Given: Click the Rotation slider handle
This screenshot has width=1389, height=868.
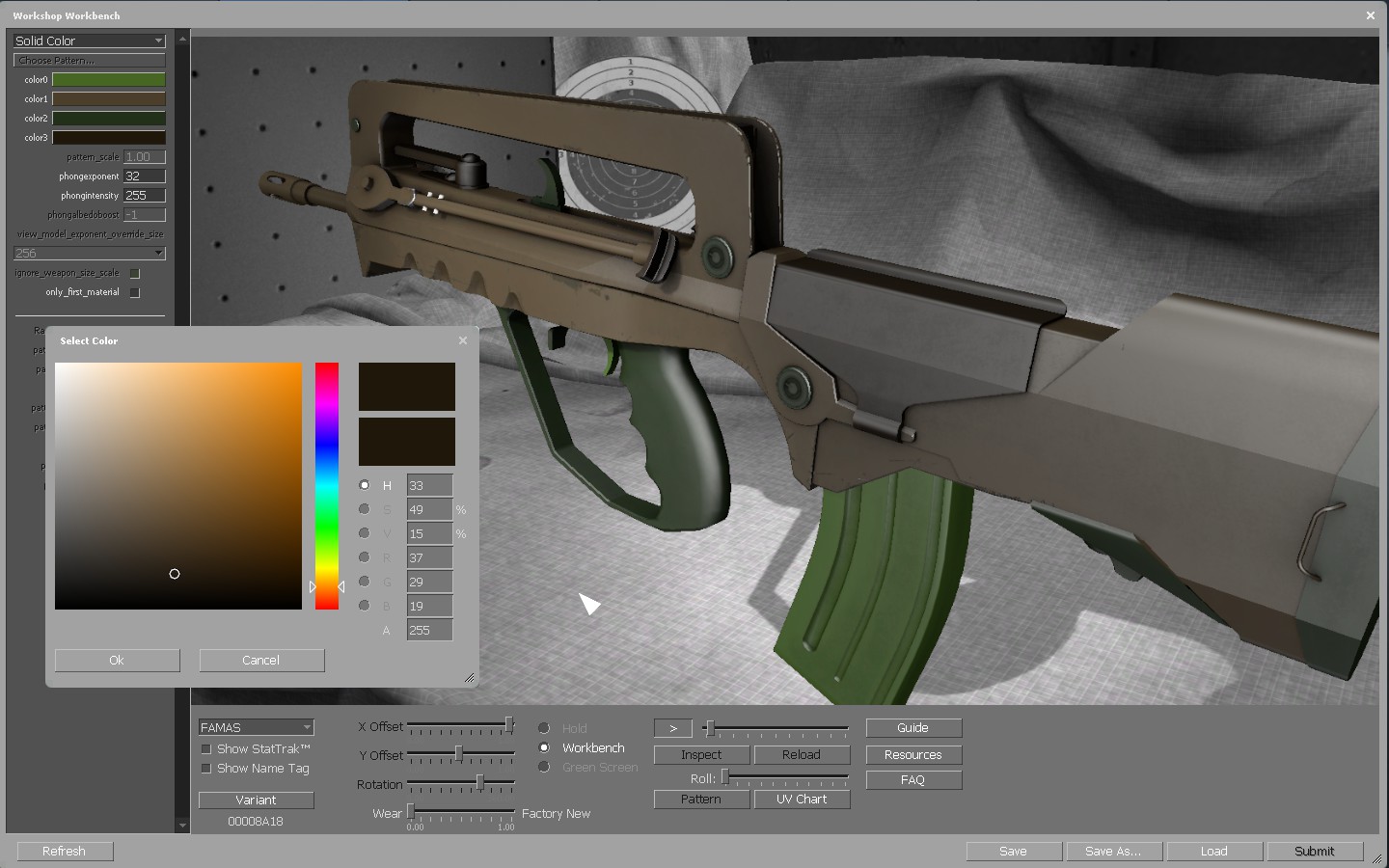Looking at the screenshot, I should pyautogui.click(x=479, y=782).
